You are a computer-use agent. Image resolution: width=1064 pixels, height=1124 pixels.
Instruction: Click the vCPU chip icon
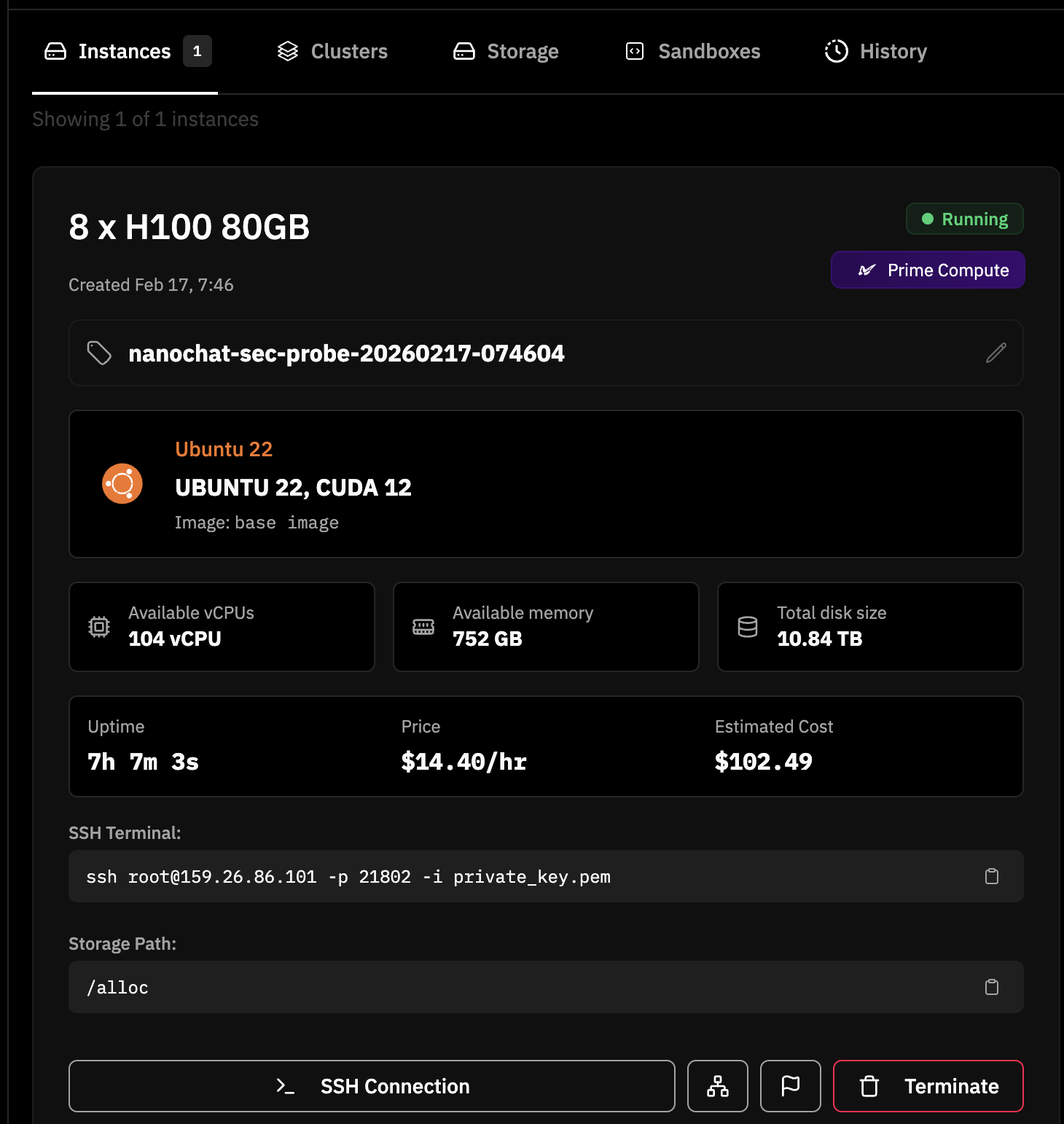(99, 627)
